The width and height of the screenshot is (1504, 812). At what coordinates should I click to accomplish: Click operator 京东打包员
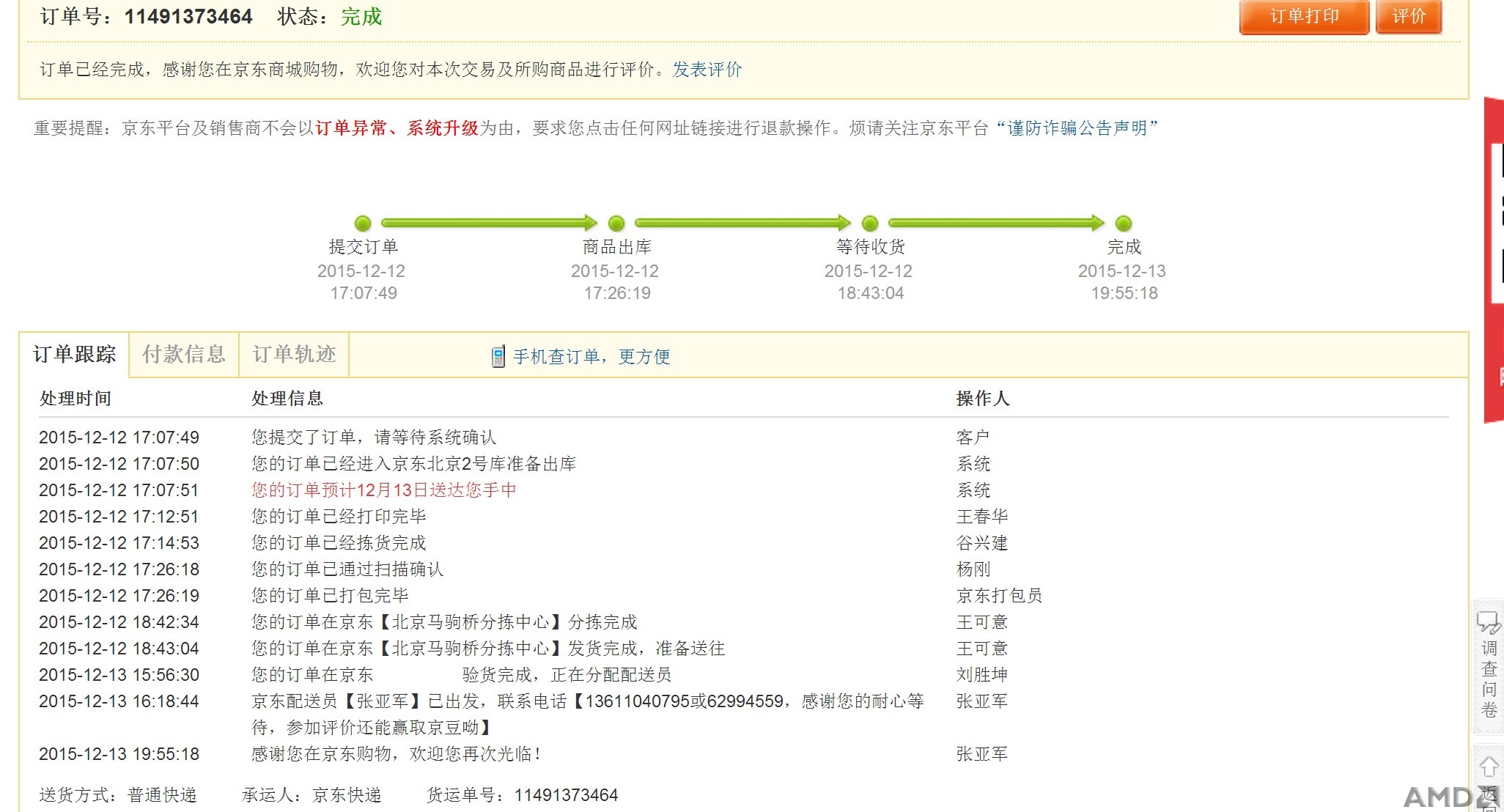click(x=999, y=596)
